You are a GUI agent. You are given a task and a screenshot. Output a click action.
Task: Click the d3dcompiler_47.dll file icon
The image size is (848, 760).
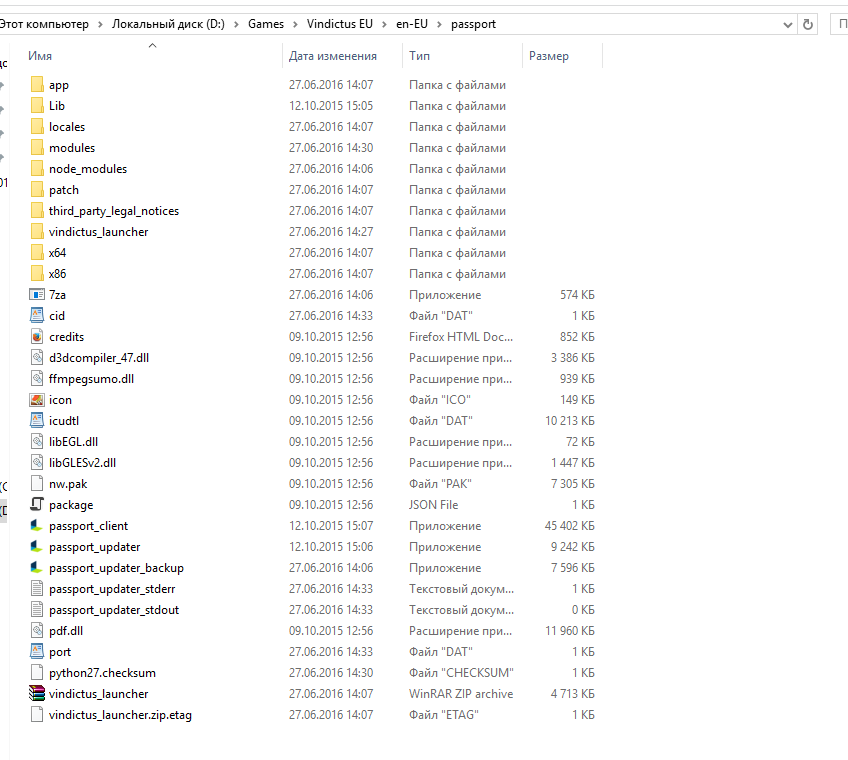pyautogui.click(x=37, y=358)
